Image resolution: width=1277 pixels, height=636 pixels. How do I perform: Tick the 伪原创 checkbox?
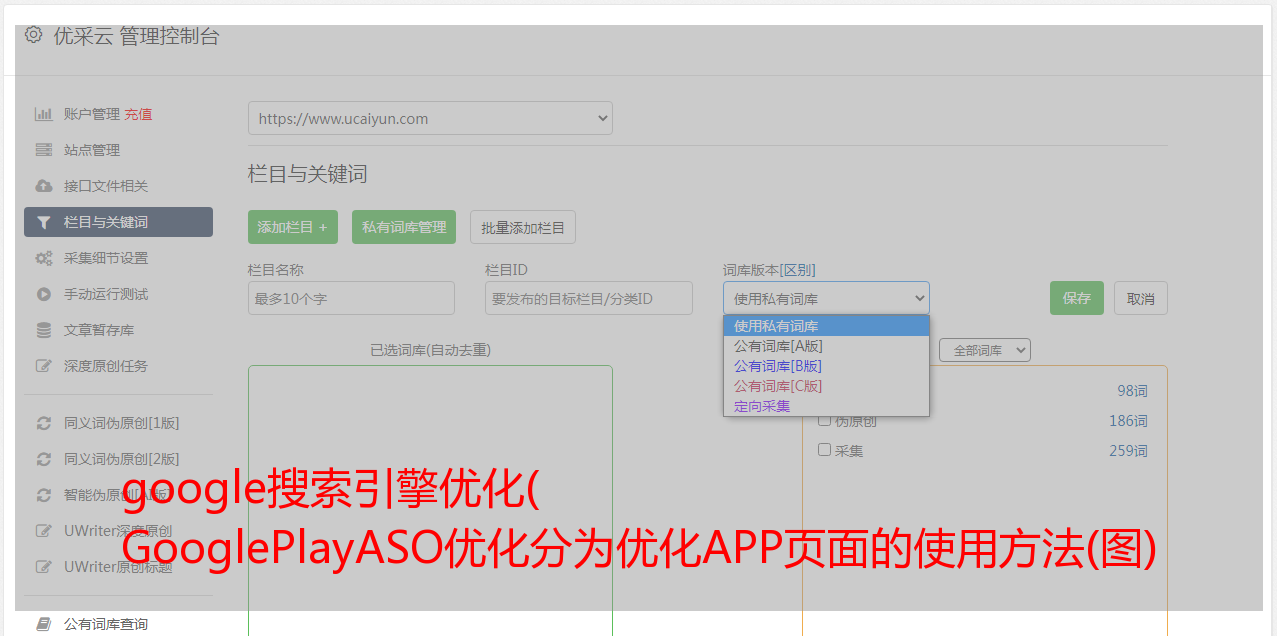tap(825, 420)
